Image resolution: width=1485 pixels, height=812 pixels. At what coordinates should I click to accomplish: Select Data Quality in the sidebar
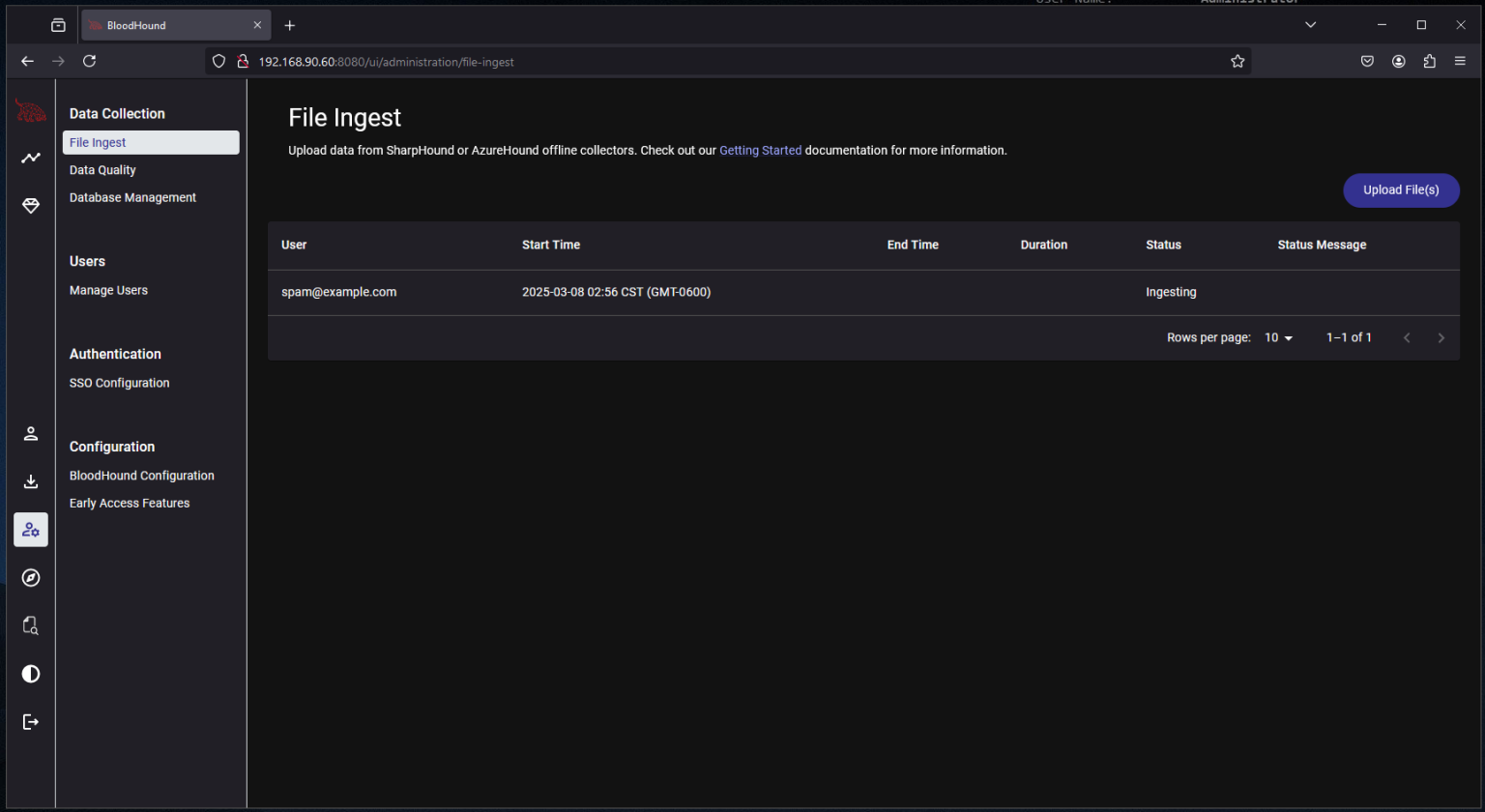(102, 170)
